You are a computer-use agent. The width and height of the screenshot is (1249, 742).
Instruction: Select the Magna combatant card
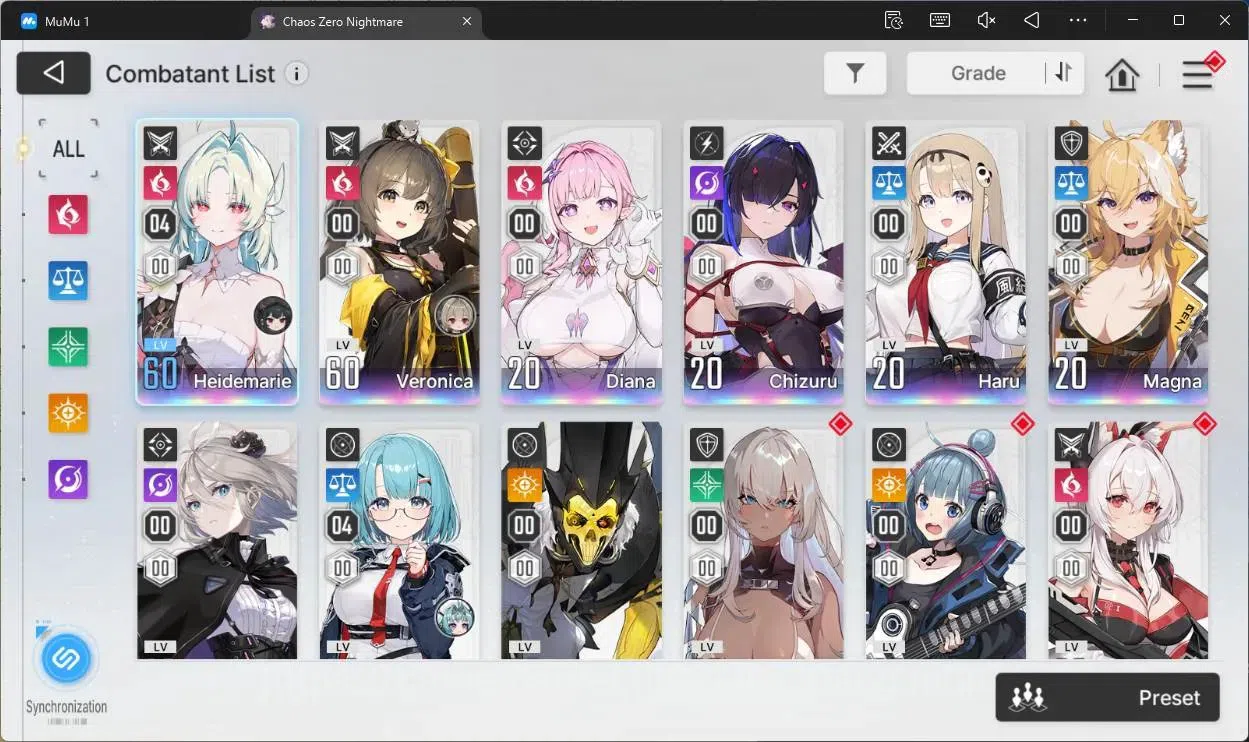pyautogui.click(x=1128, y=262)
